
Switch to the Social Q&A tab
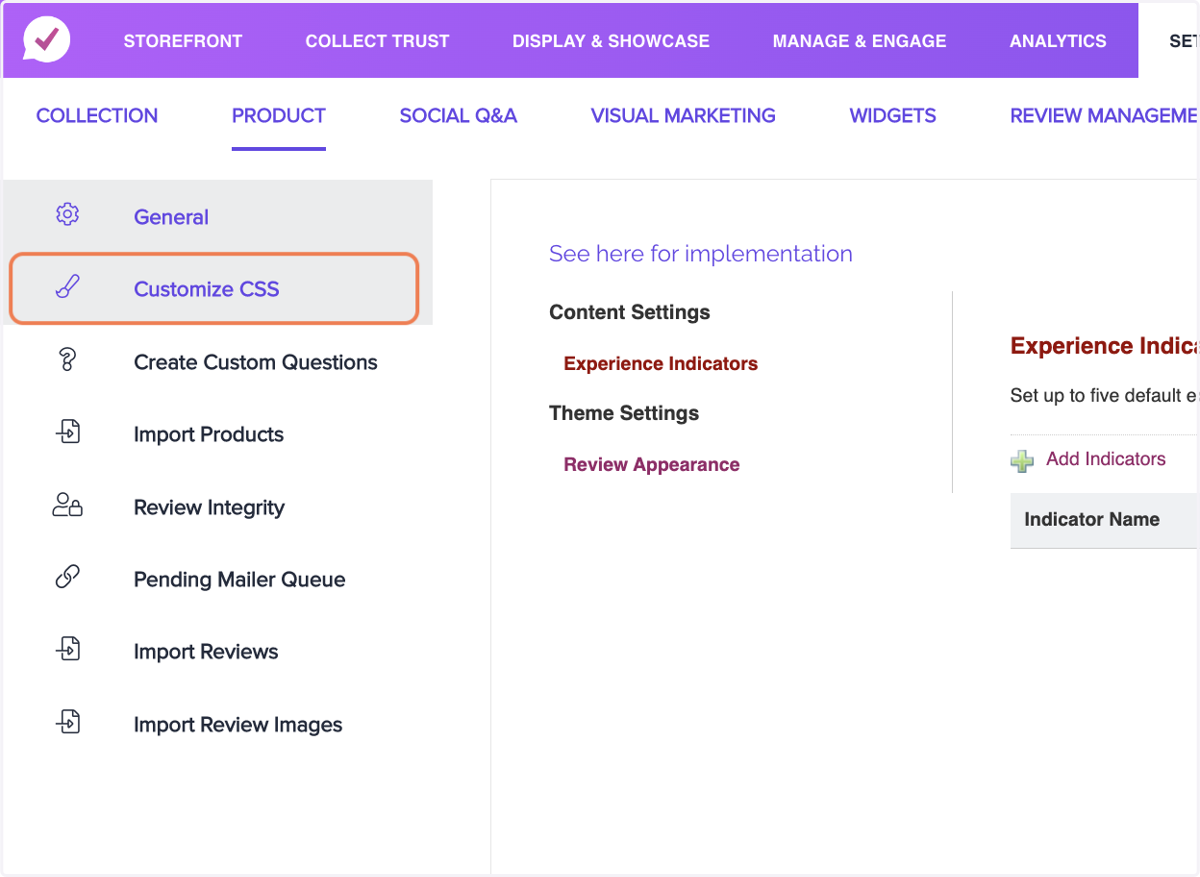pyautogui.click(x=458, y=116)
